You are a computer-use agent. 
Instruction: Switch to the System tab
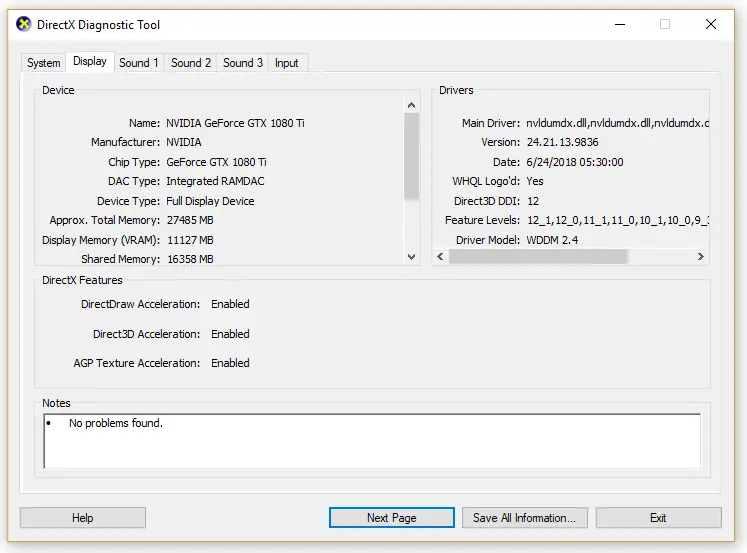43,63
